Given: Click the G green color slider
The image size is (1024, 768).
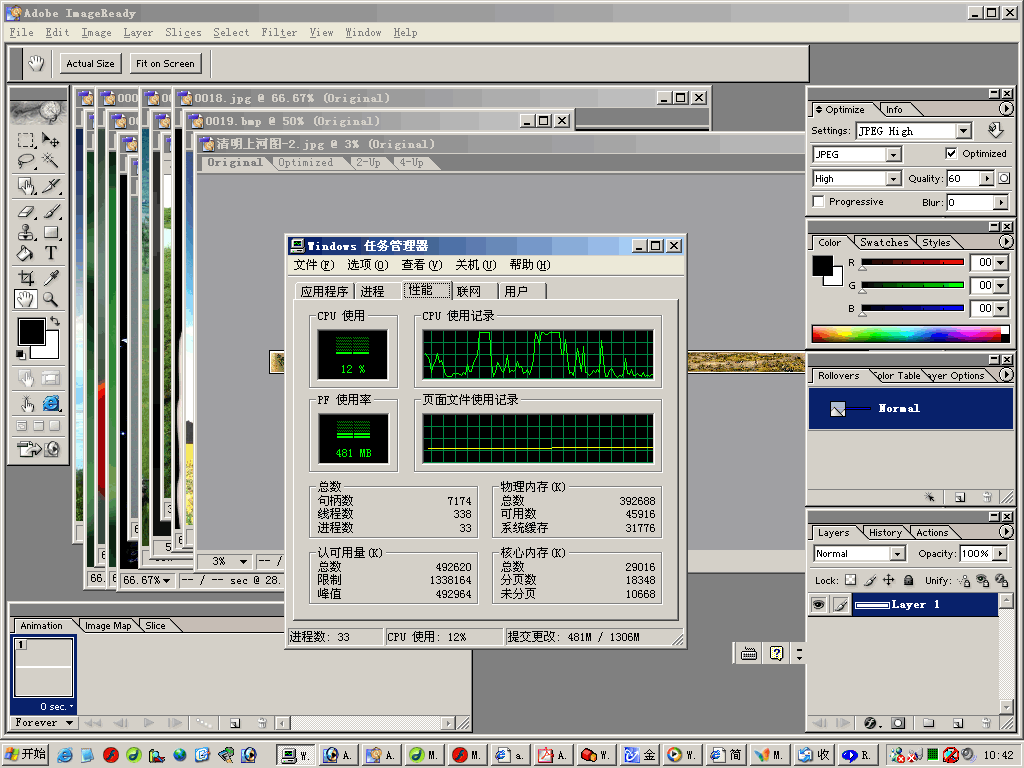Looking at the screenshot, I should (x=912, y=285).
